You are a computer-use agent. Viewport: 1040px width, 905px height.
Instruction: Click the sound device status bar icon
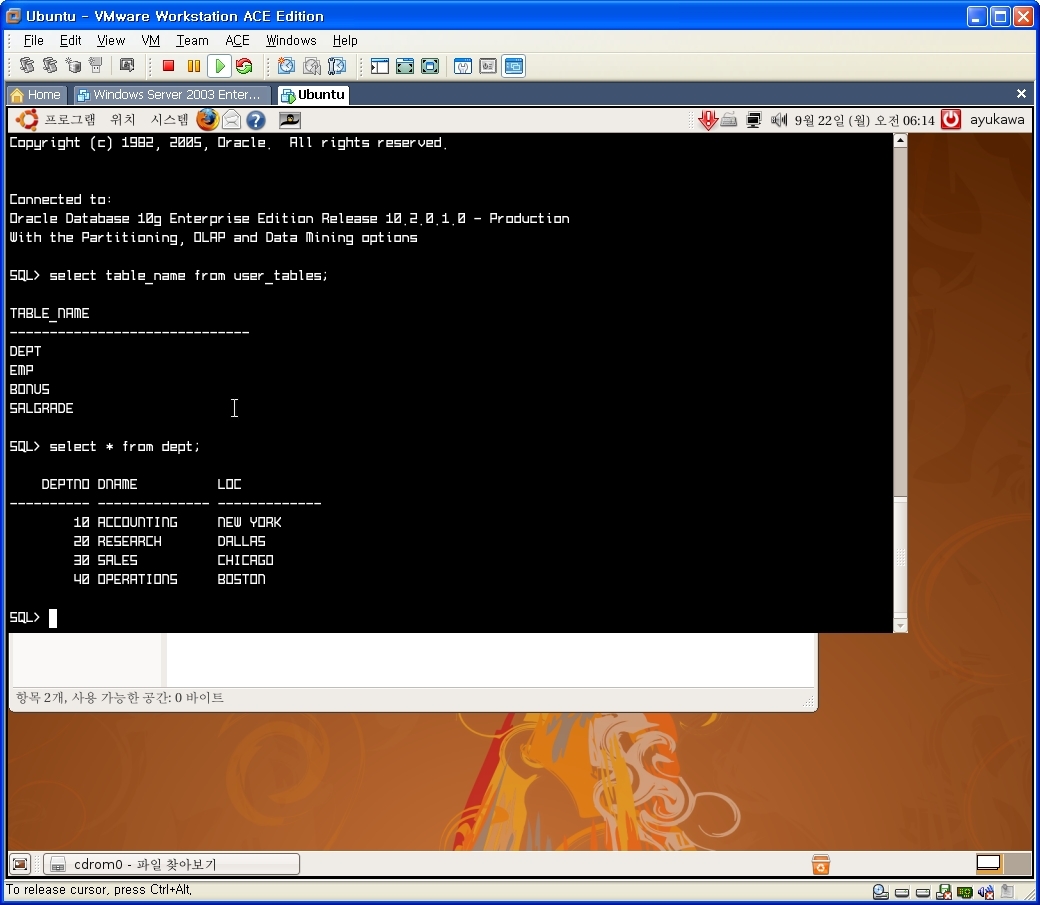(986, 892)
